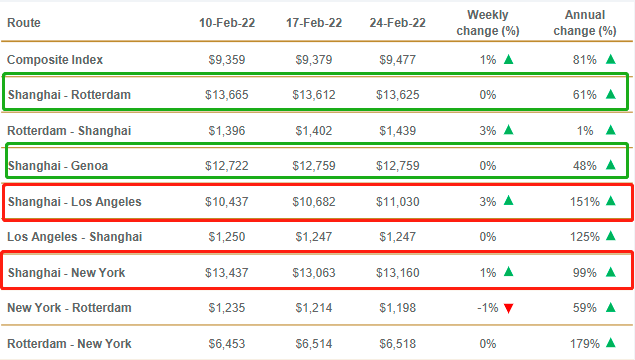Click green arrow beside Rotterdam - Shanghai 3%
Viewport: 635px width, 360px height.
pyautogui.click(x=509, y=130)
